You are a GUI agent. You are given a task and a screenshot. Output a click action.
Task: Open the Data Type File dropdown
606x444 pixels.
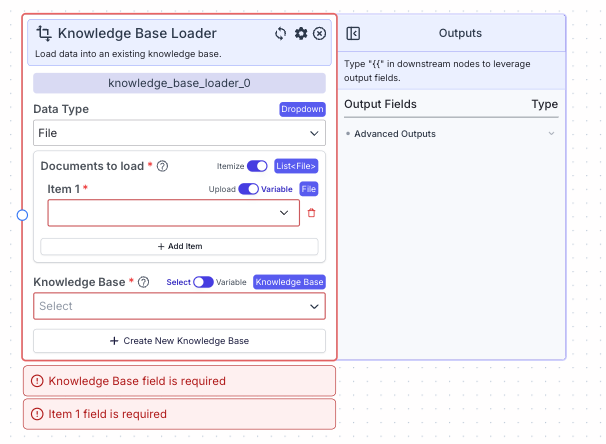[x=179, y=133]
